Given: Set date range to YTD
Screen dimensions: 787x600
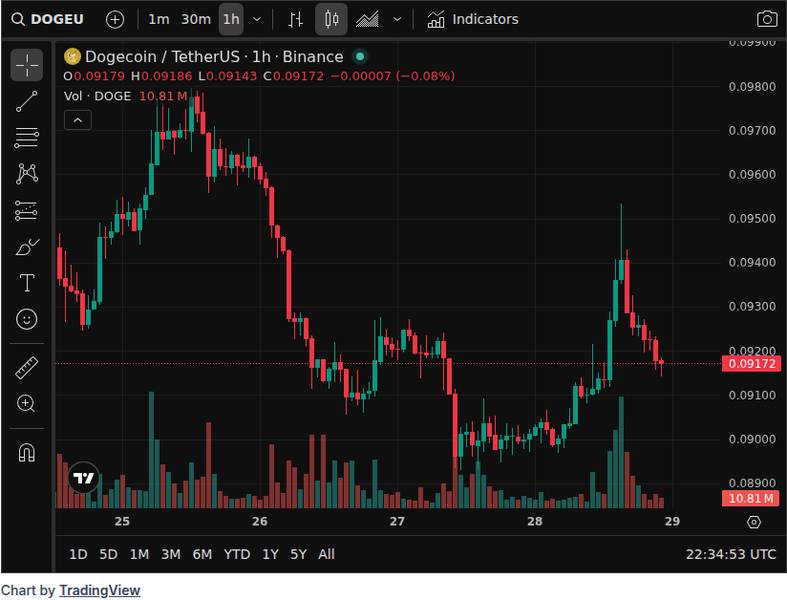Looking at the screenshot, I should [x=237, y=554].
